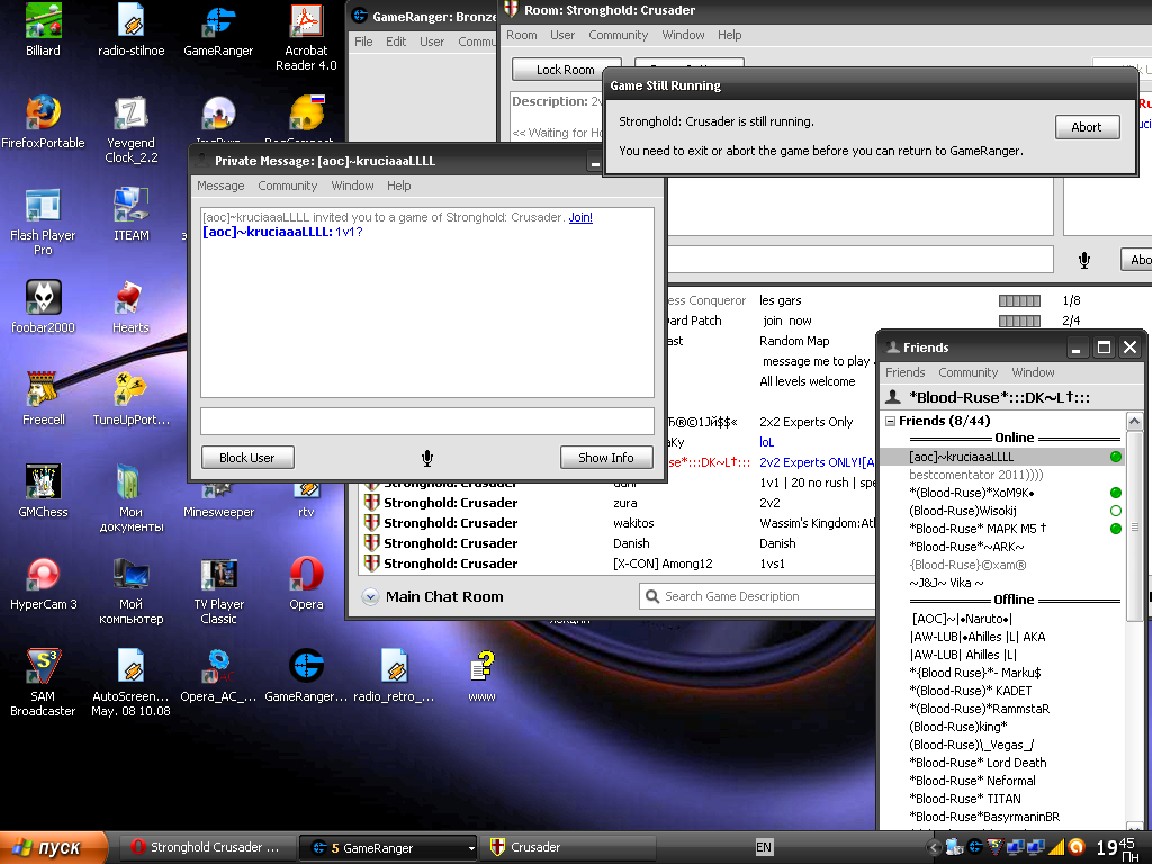This screenshot has width=1152, height=864.
Task: Open HyperCam 3 desktop shortcut
Action: pos(43,575)
